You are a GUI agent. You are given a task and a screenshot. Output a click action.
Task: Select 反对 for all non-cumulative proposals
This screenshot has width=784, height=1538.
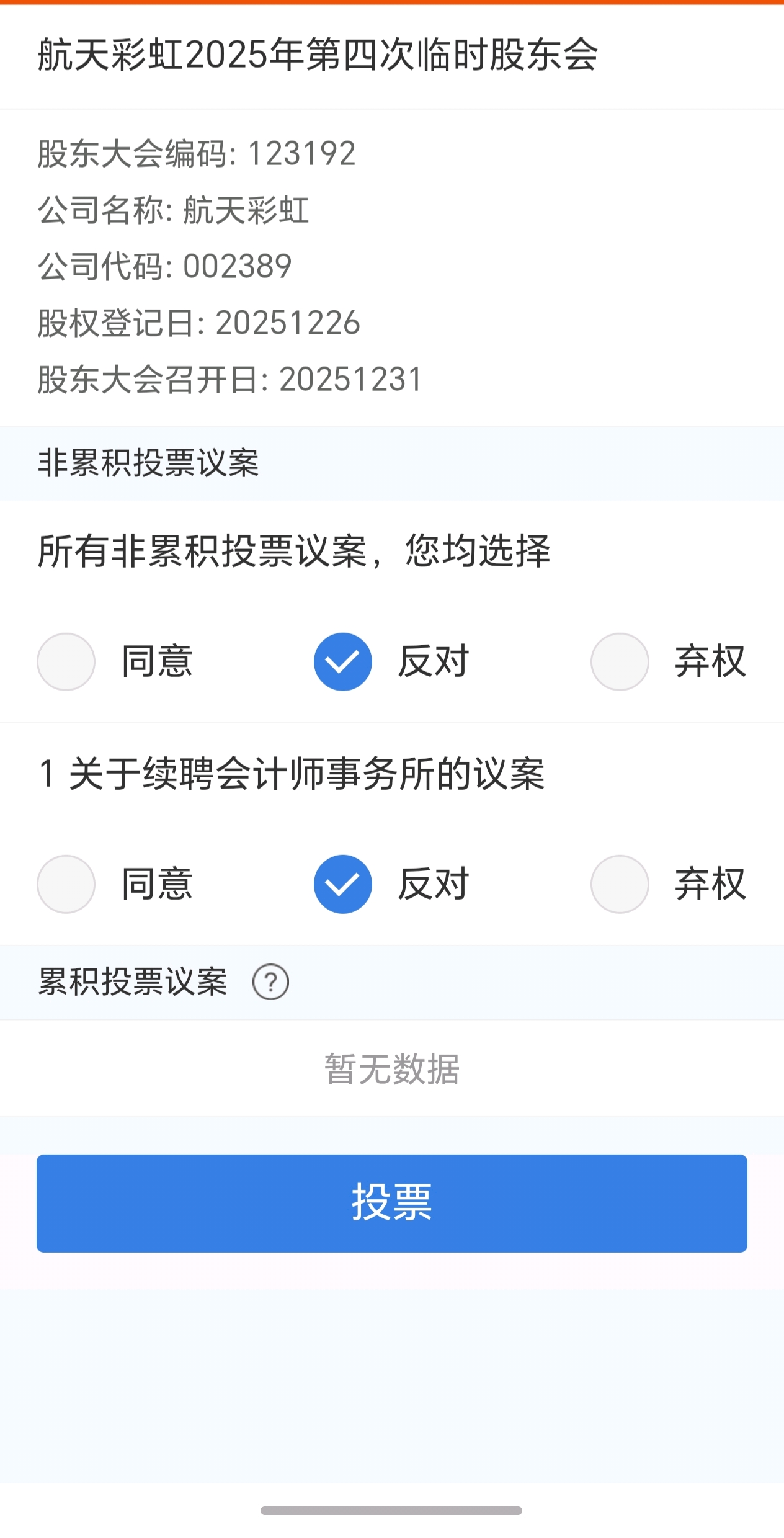pyautogui.click(x=342, y=661)
